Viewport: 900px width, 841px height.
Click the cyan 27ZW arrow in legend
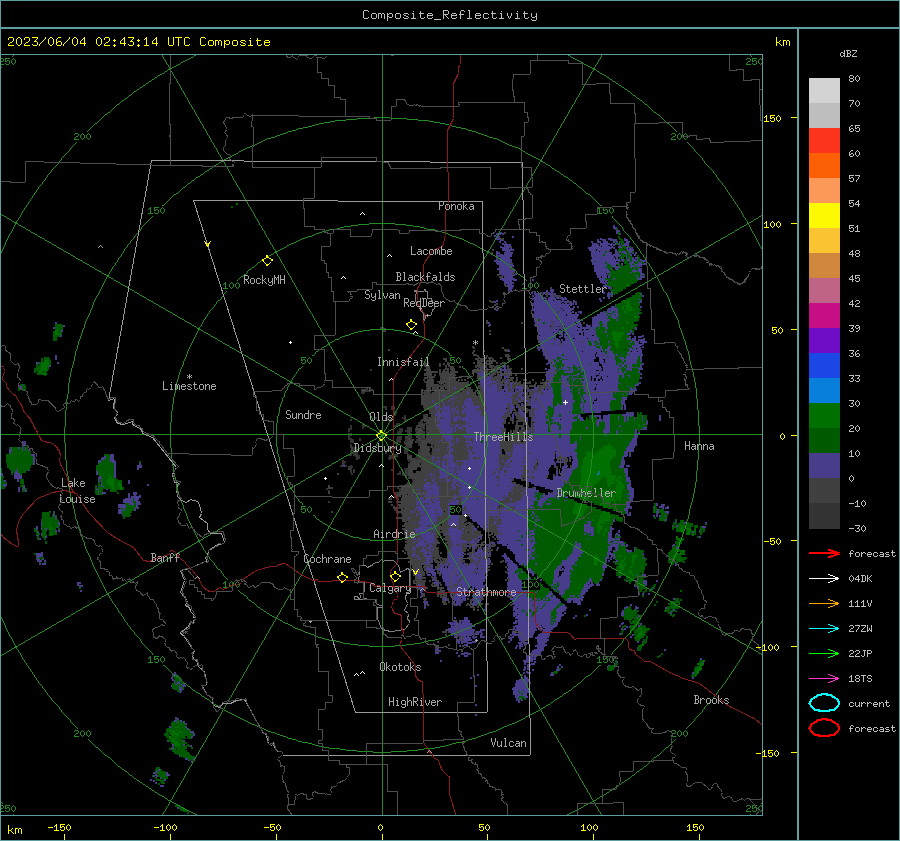click(824, 629)
